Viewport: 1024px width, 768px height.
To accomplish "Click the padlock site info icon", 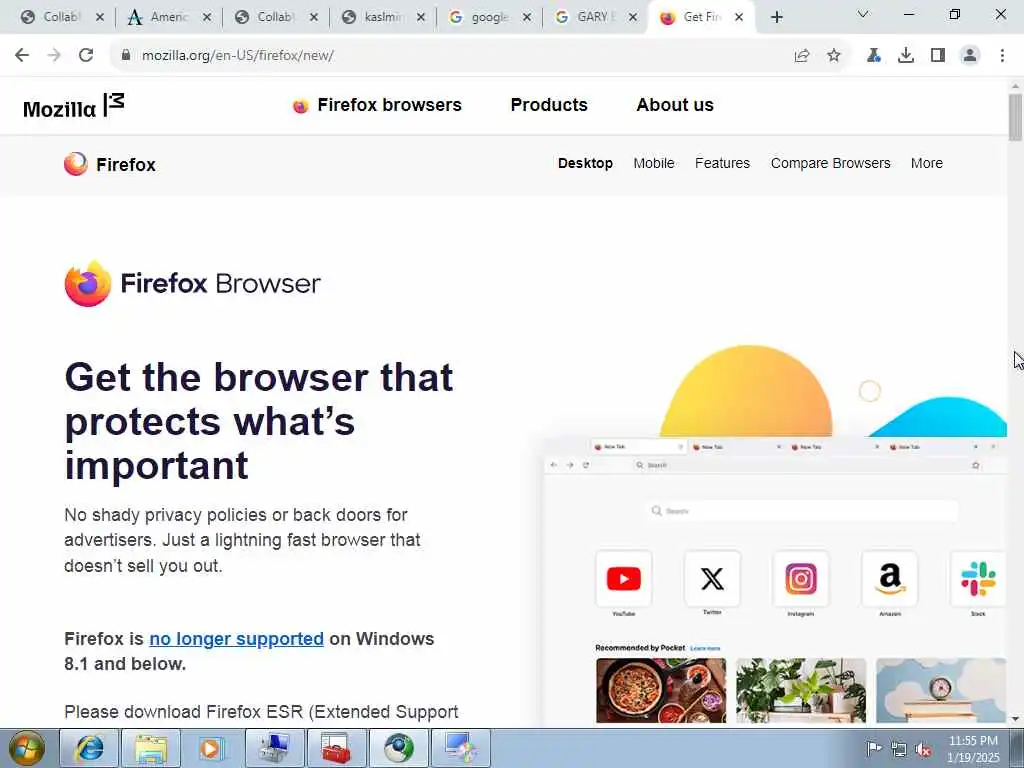I will (x=126, y=55).
